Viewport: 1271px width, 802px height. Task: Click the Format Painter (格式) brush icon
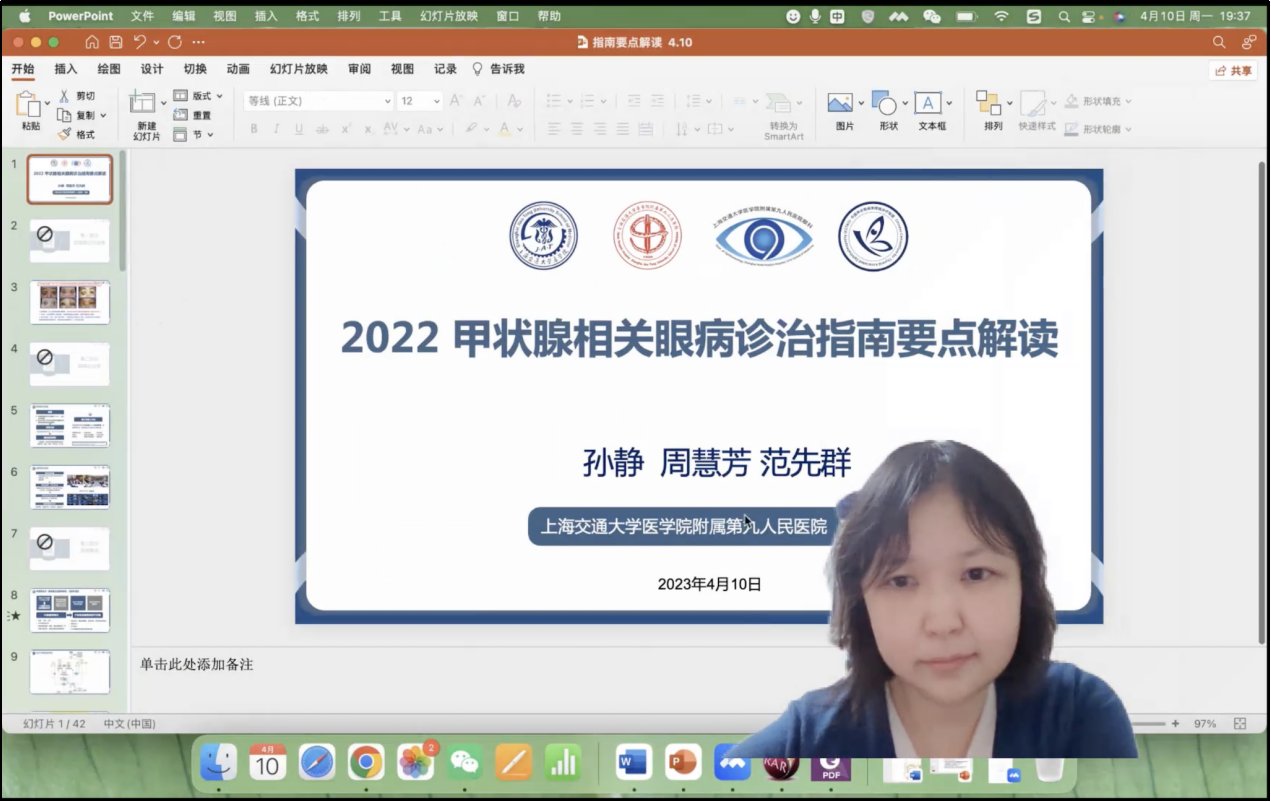point(65,134)
